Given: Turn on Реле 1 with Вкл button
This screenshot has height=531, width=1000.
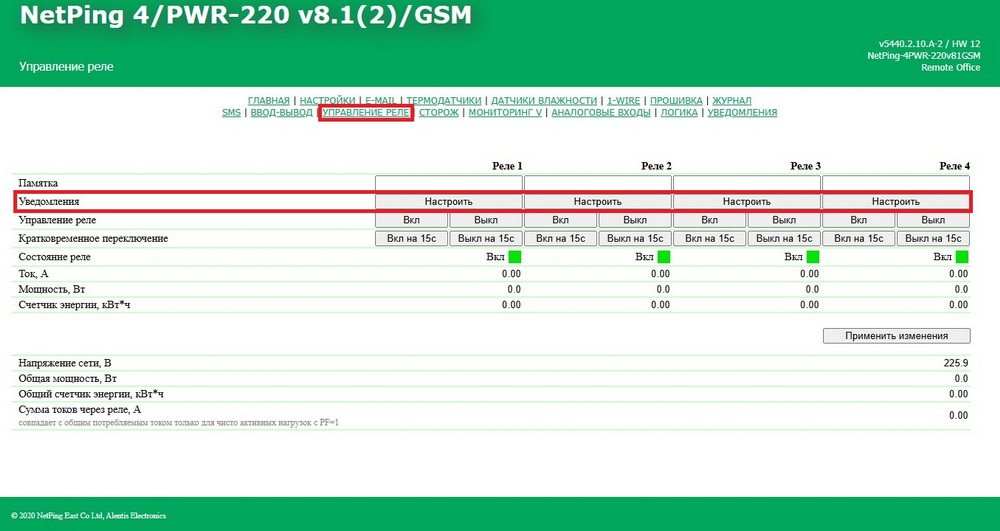Looking at the screenshot, I should pyautogui.click(x=411, y=220).
